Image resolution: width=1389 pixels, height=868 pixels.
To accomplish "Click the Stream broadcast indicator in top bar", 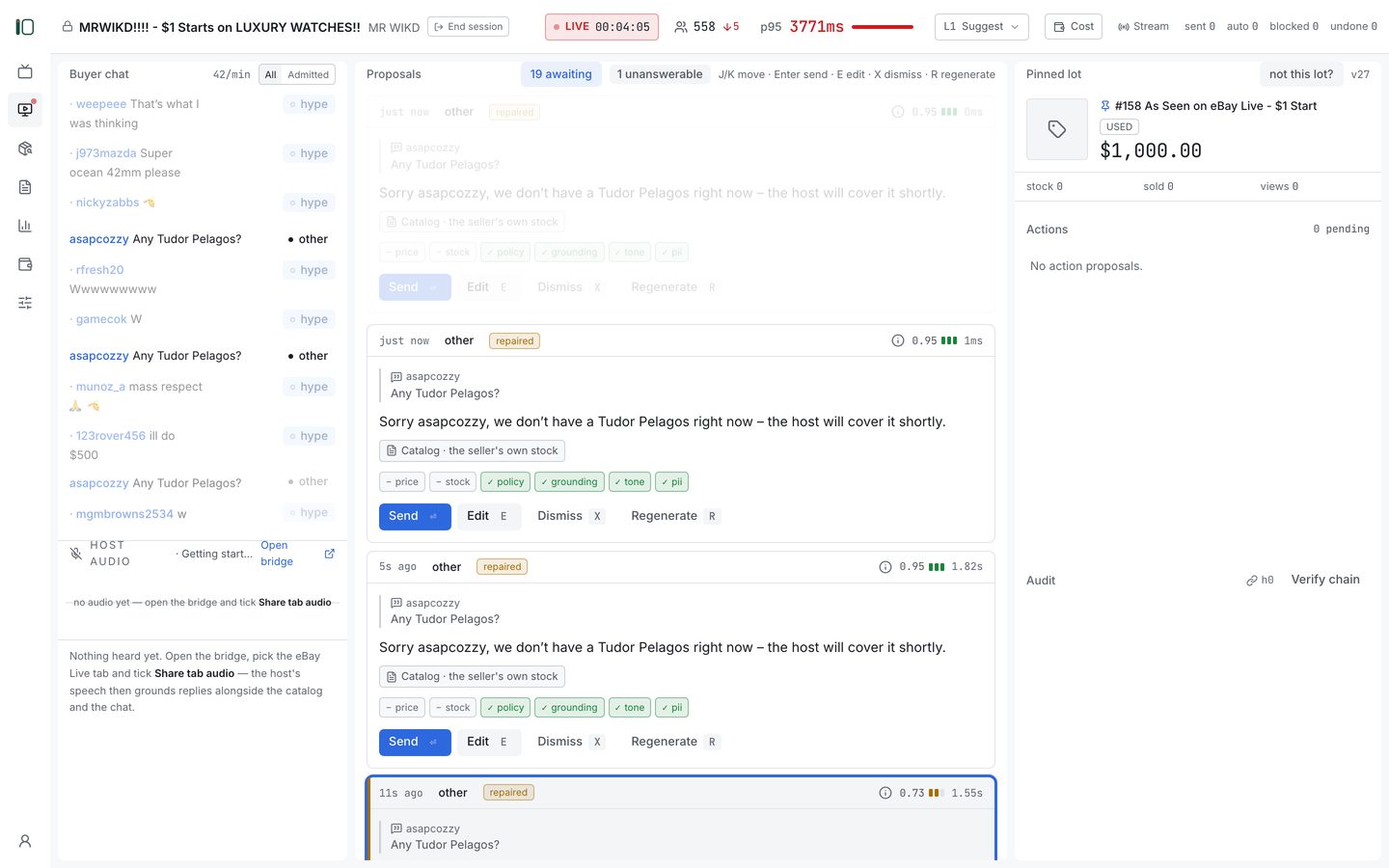I will coord(1143,27).
